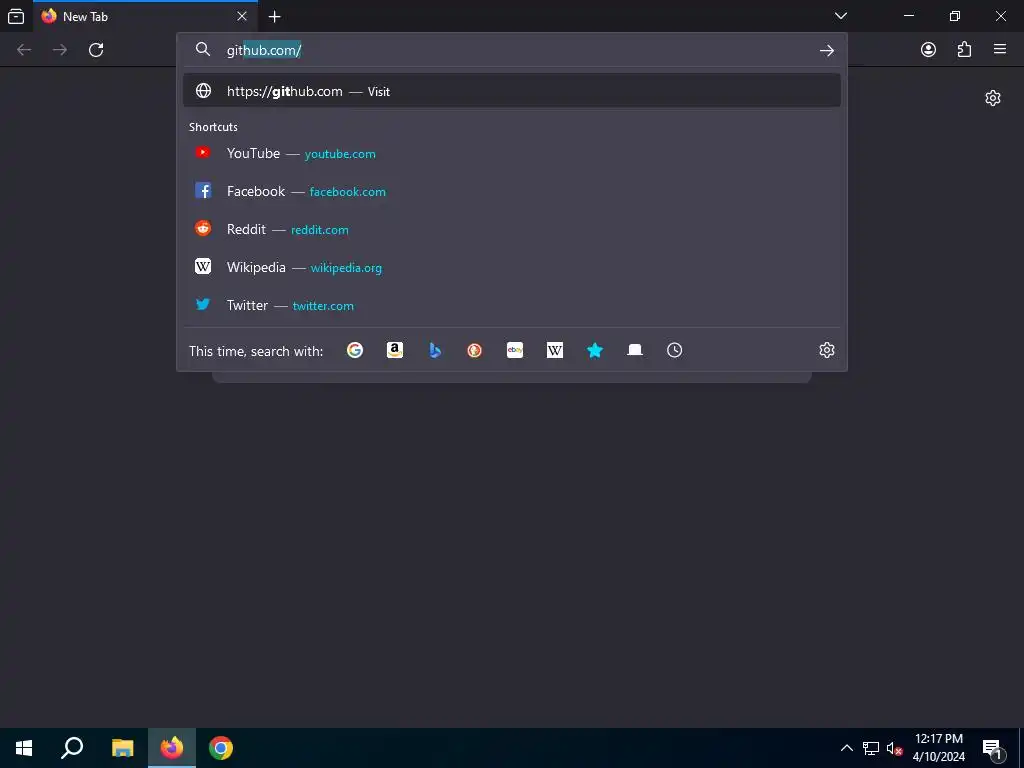The image size is (1024, 768).
Task: Search bookmarks with star icon
Action: [x=594, y=350]
